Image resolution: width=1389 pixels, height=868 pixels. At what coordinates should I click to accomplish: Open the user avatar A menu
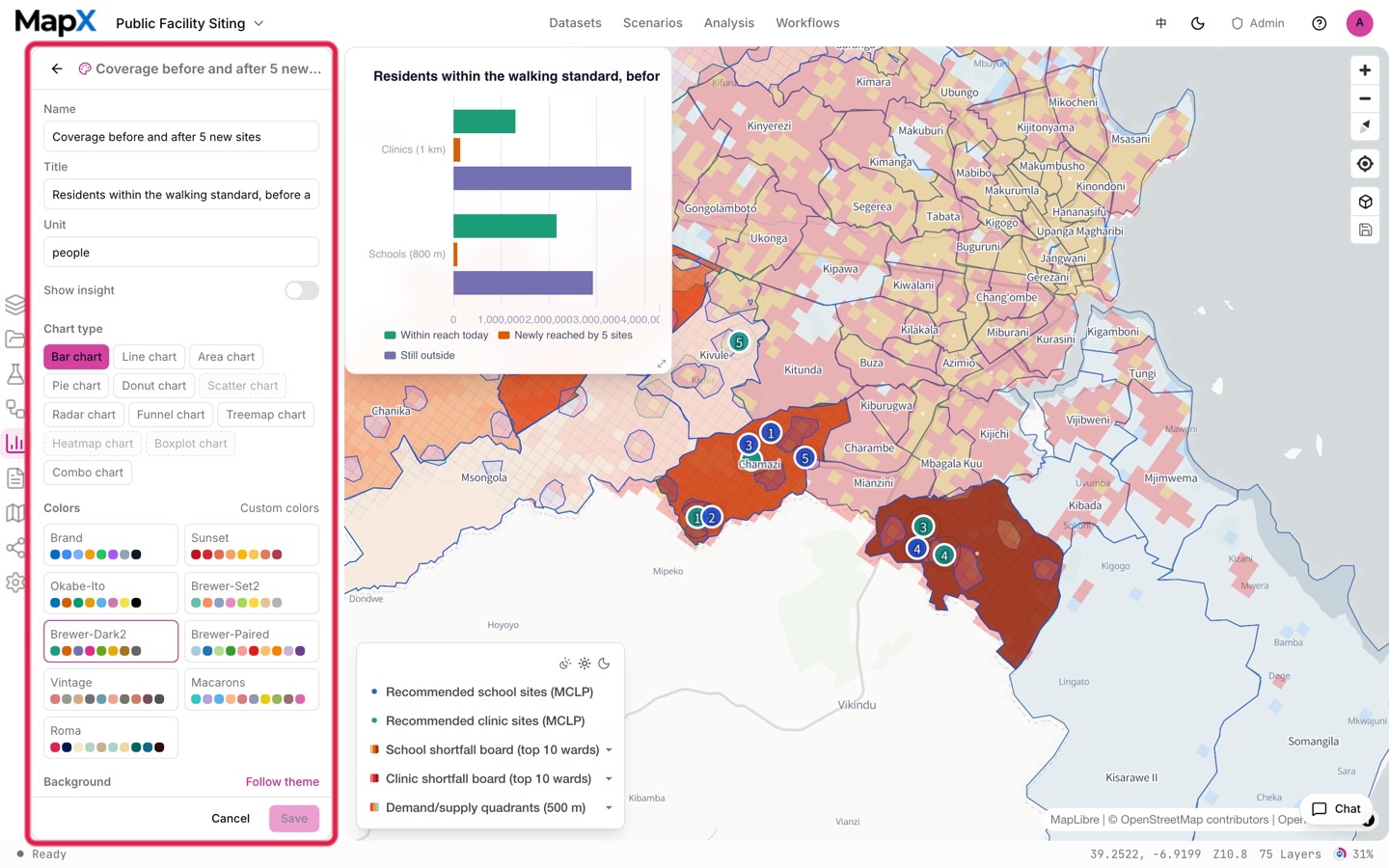pyautogui.click(x=1359, y=23)
